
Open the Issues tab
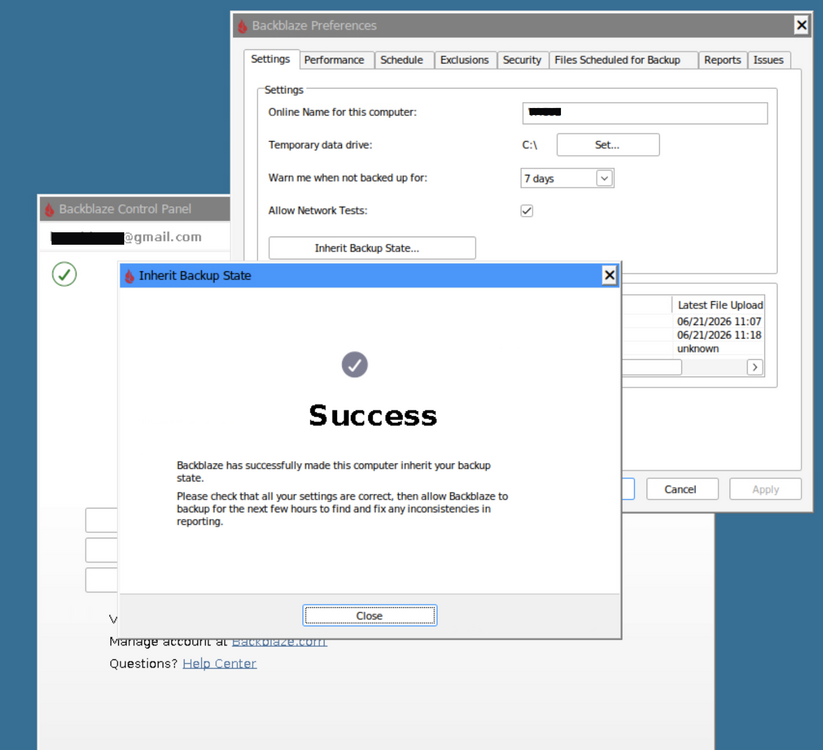(768, 60)
